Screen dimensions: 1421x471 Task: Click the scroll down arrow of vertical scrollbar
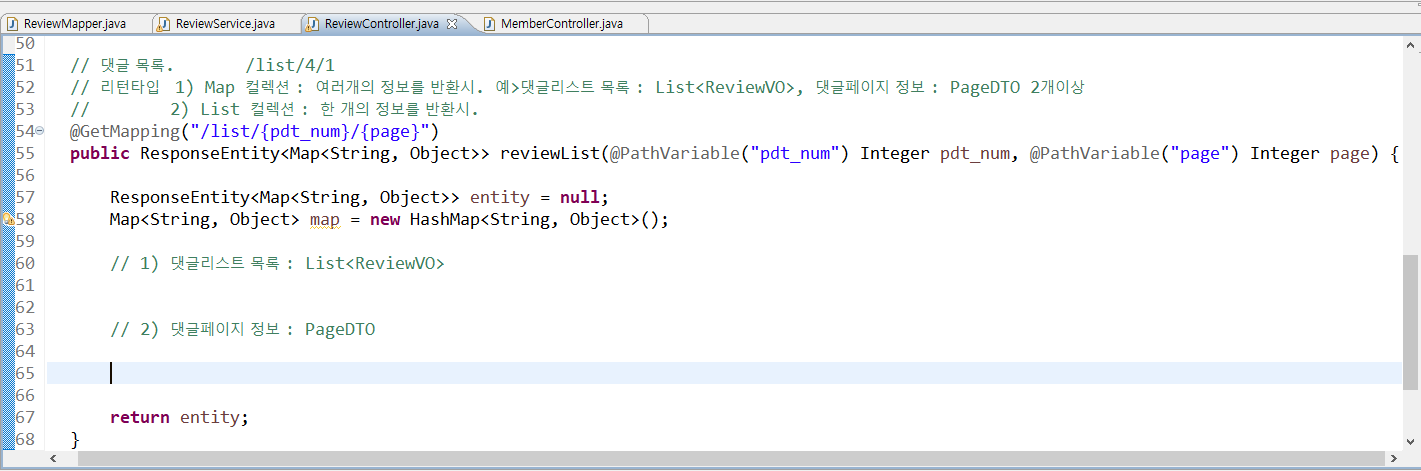[x=1411, y=441]
